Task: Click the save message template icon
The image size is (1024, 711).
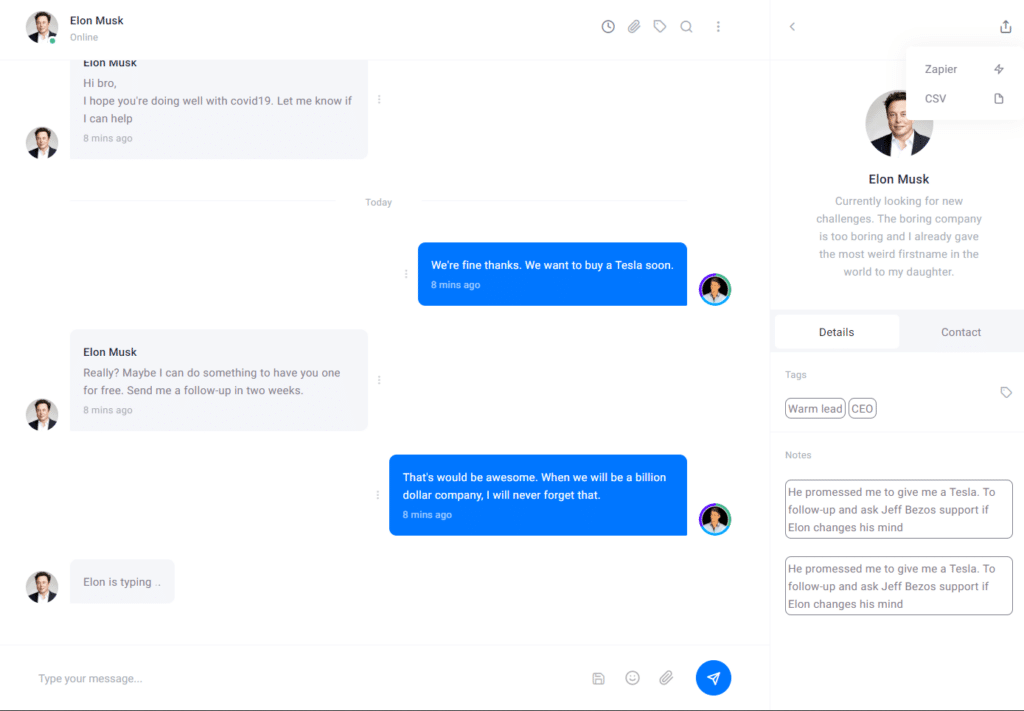Action: point(598,678)
